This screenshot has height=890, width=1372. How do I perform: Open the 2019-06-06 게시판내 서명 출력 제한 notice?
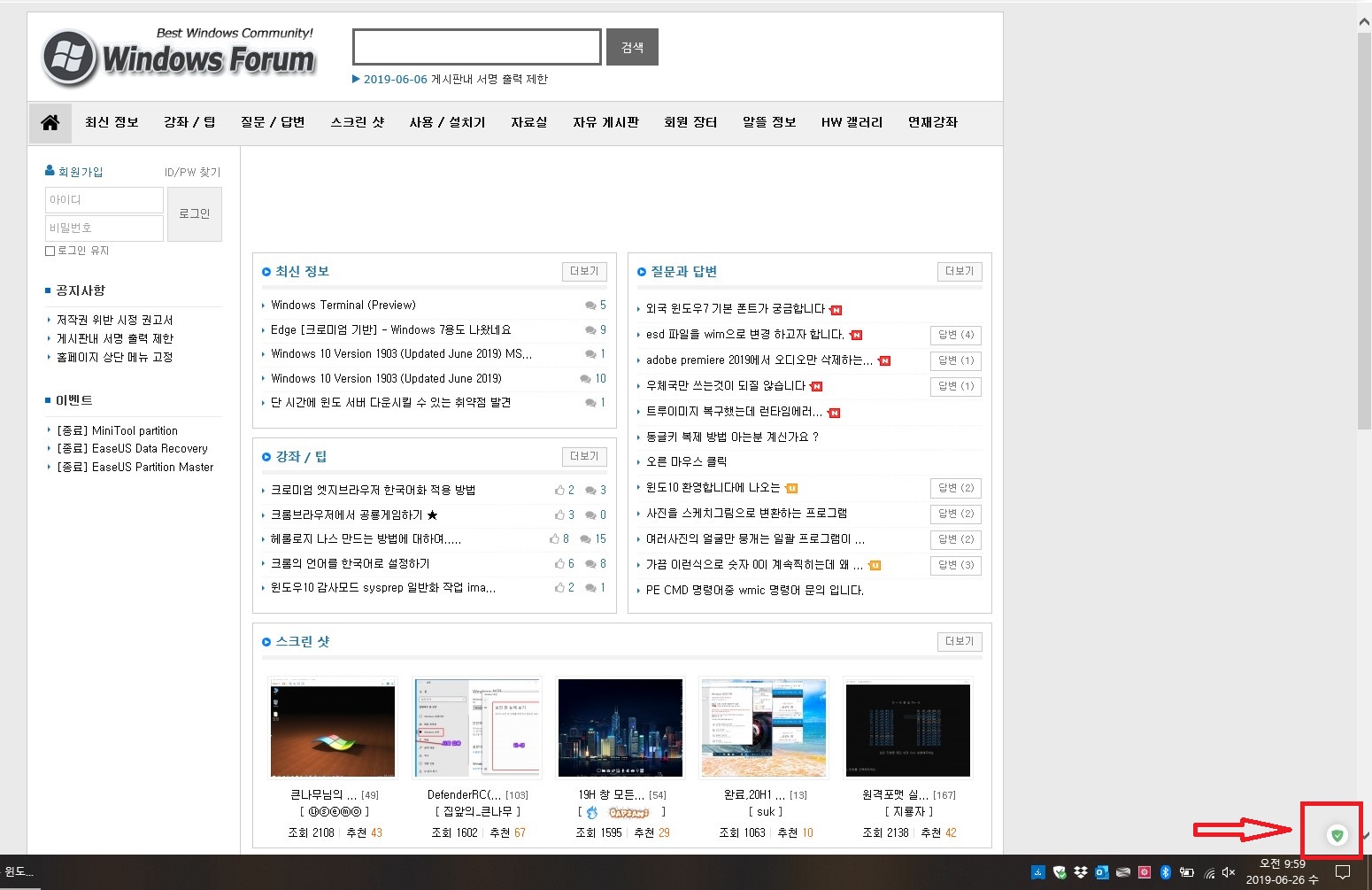coord(455,79)
